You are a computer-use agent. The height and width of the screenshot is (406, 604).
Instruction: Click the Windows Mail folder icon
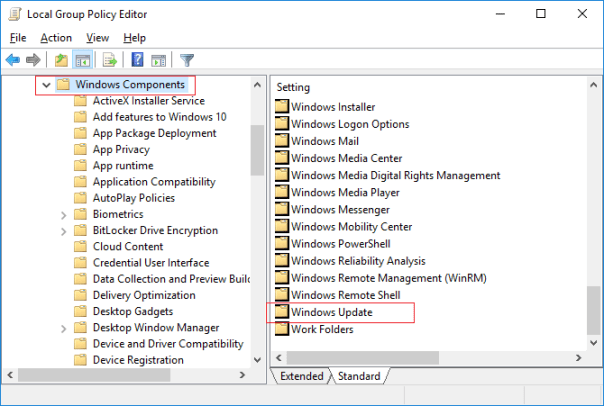click(x=282, y=141)
